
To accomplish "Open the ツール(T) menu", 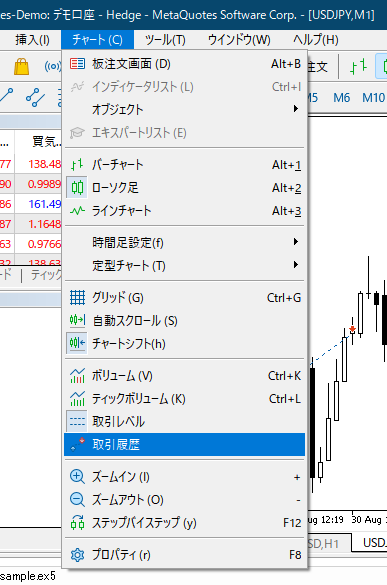I will click(165, 40).
